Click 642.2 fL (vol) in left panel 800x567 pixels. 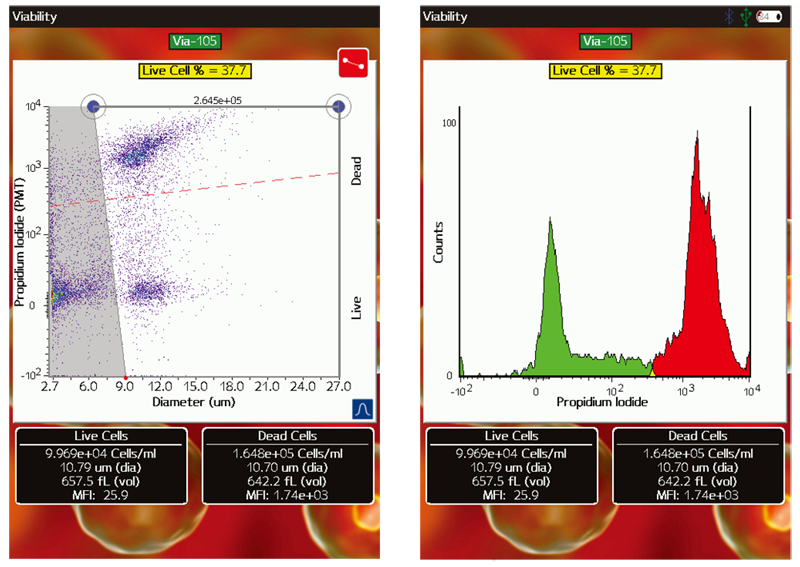tap(287, 481)
